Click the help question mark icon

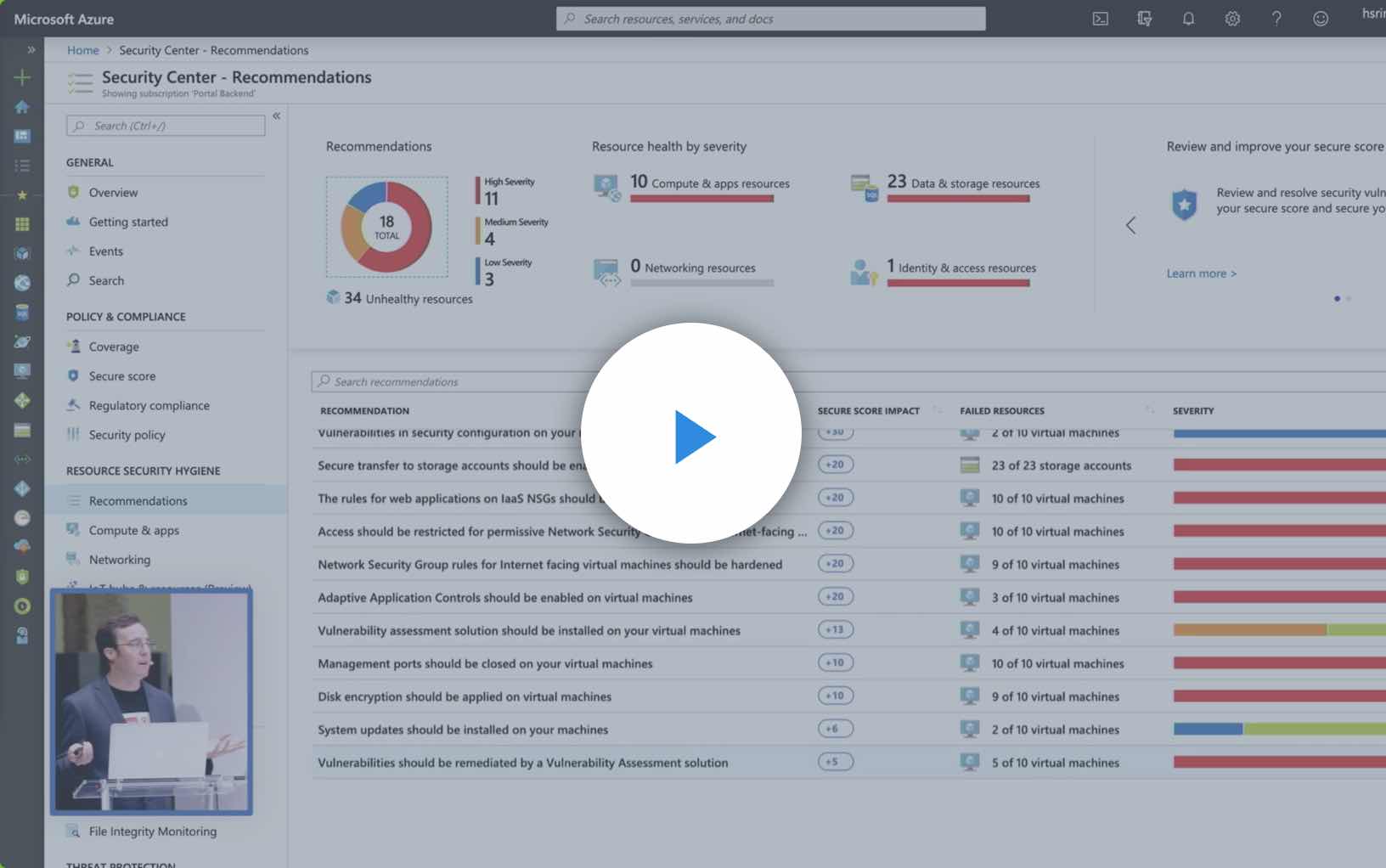click(x=1276, y=19)
